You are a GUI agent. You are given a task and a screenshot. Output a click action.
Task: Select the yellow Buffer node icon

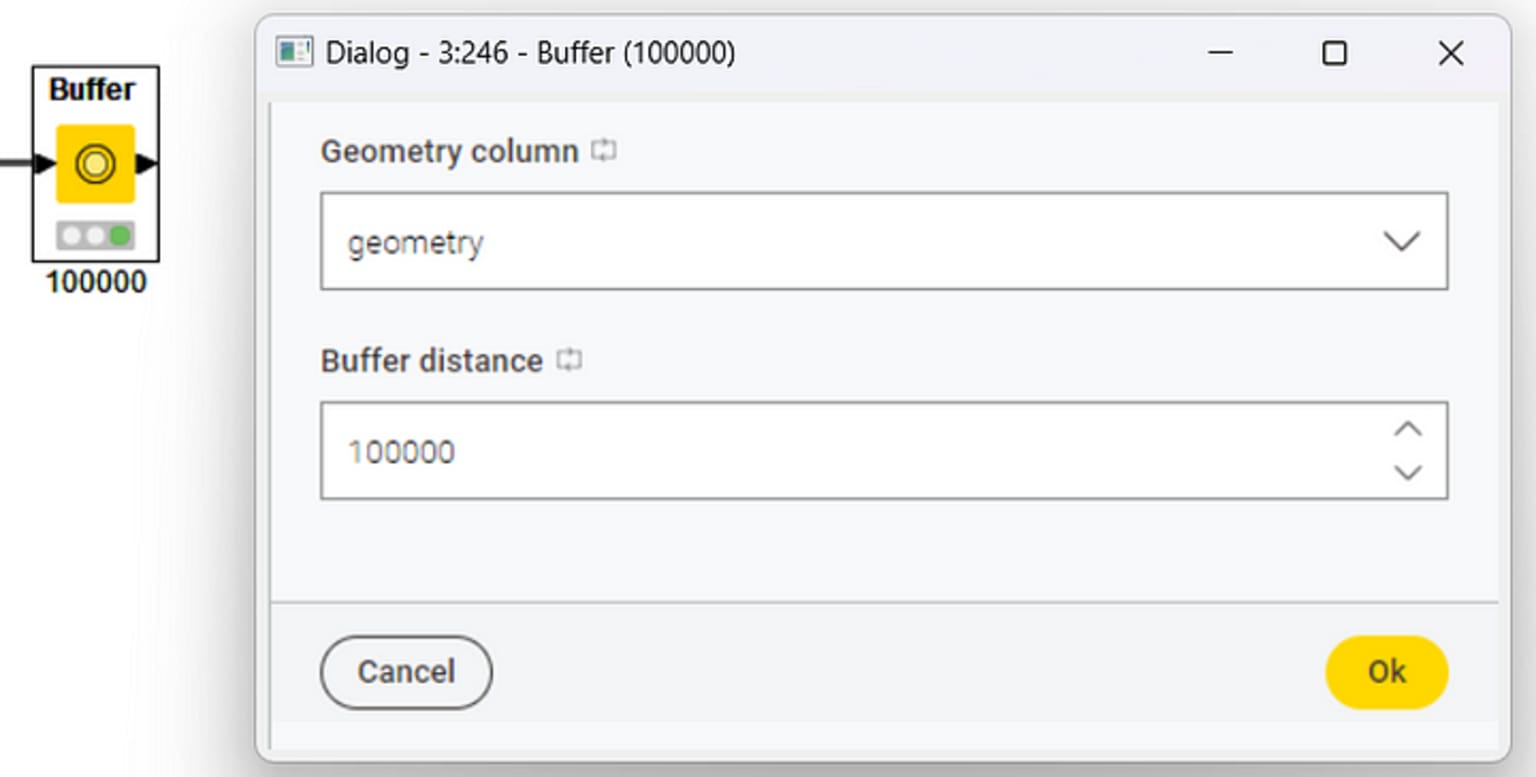(x=96, y=163)
